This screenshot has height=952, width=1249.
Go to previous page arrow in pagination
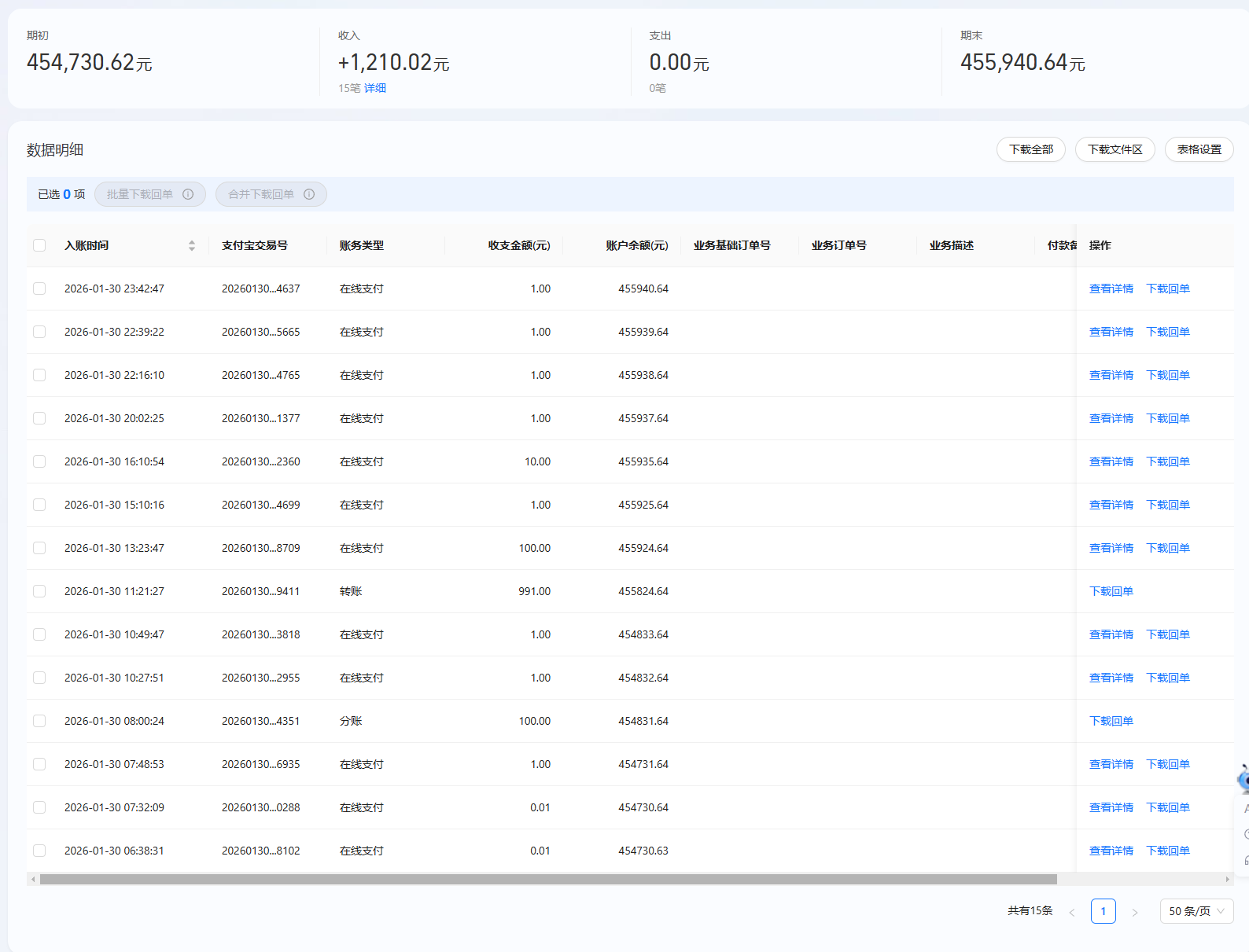click(x=1071, y=912)
